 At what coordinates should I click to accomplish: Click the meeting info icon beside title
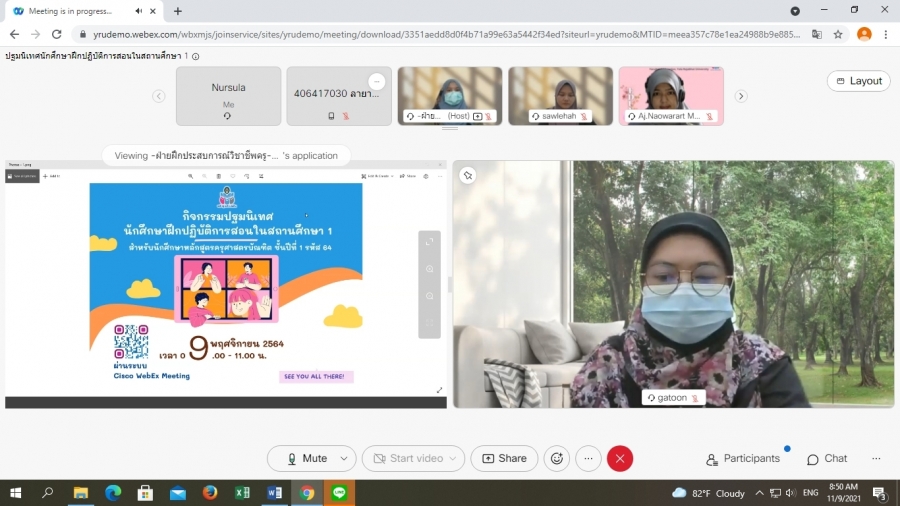[x=196, y=56]
